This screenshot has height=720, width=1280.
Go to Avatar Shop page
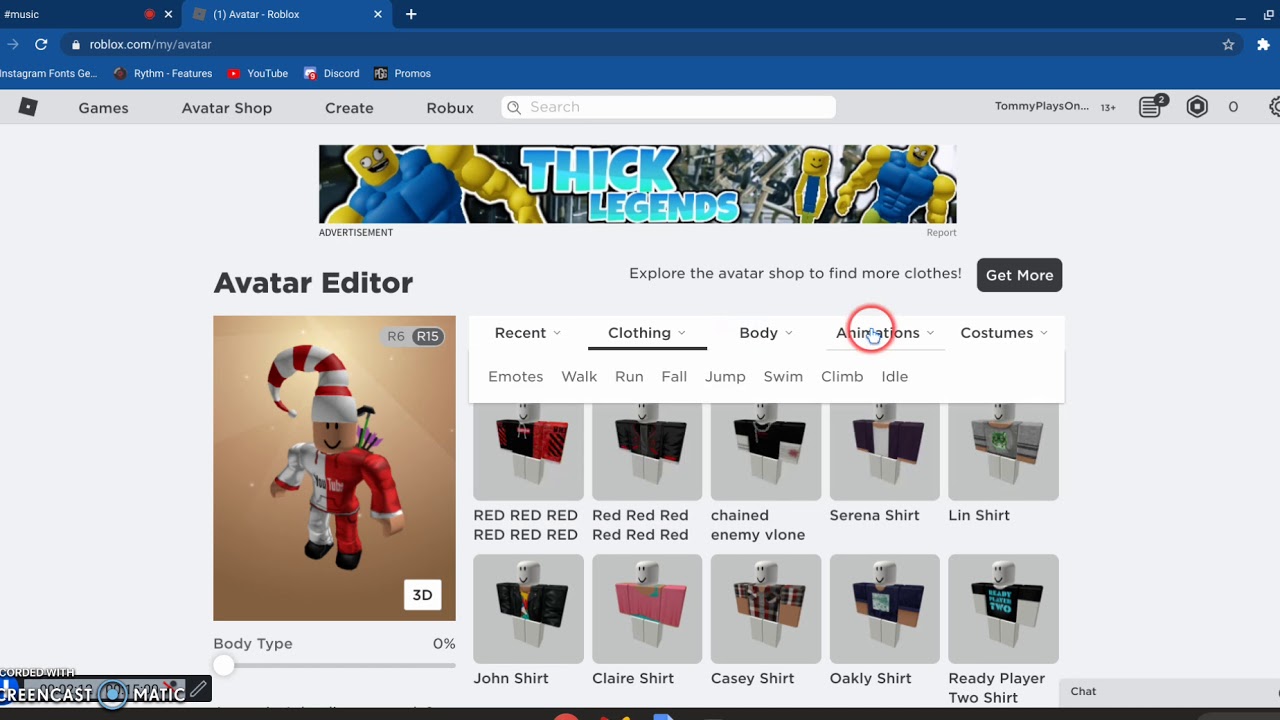[227, 108]
